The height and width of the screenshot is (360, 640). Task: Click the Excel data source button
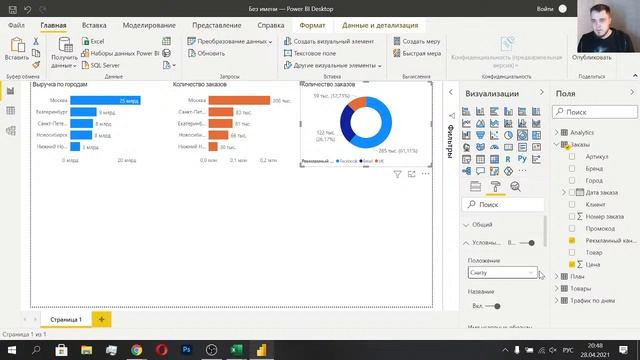pyautogui.click(x=93, y=41)
